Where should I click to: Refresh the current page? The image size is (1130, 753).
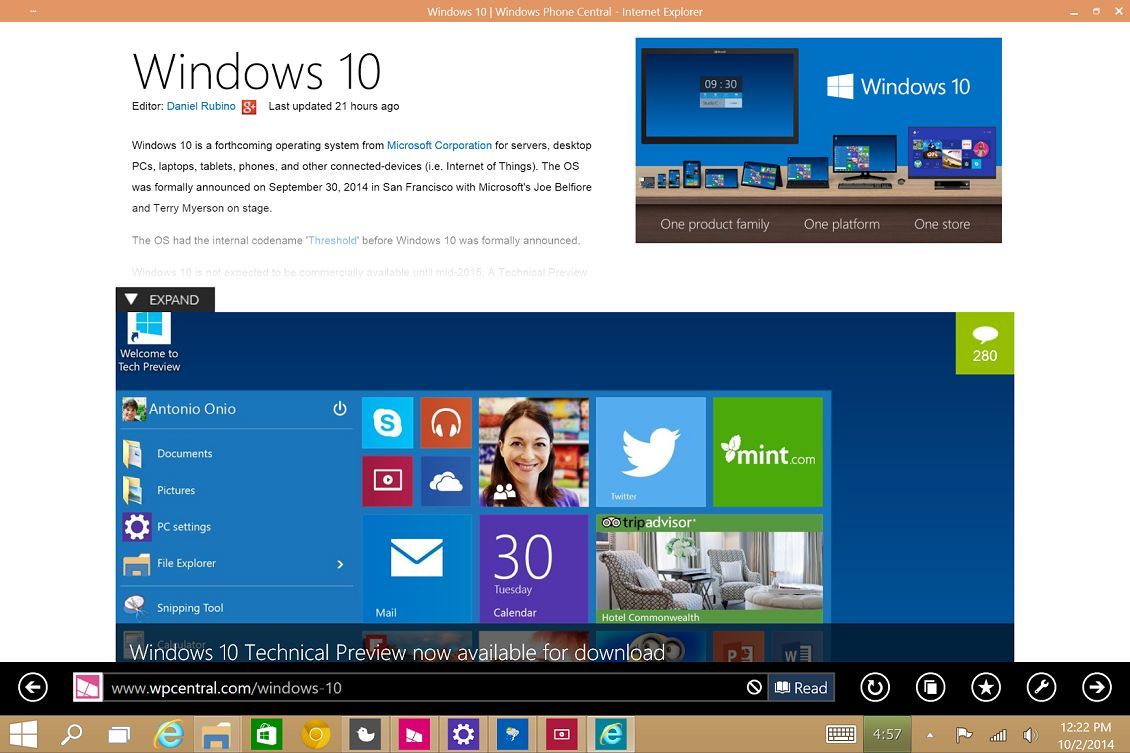(x=874, y=687)
